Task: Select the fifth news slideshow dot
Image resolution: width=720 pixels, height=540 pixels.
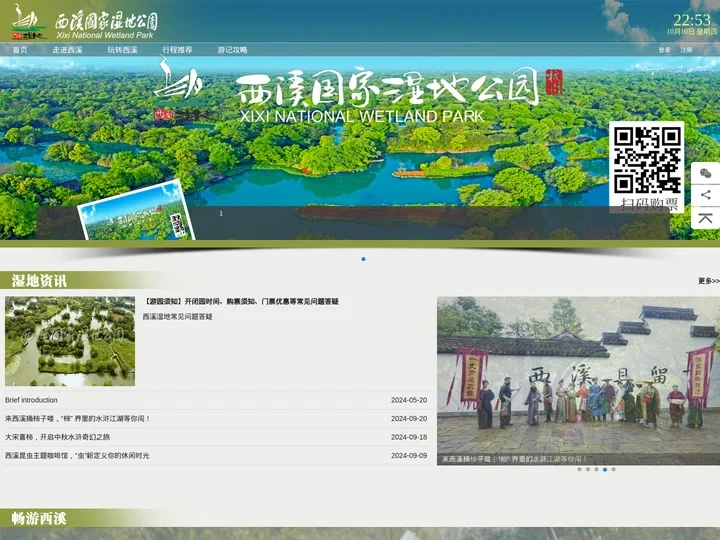Action: pyautogui.click(x=613, y=469)
